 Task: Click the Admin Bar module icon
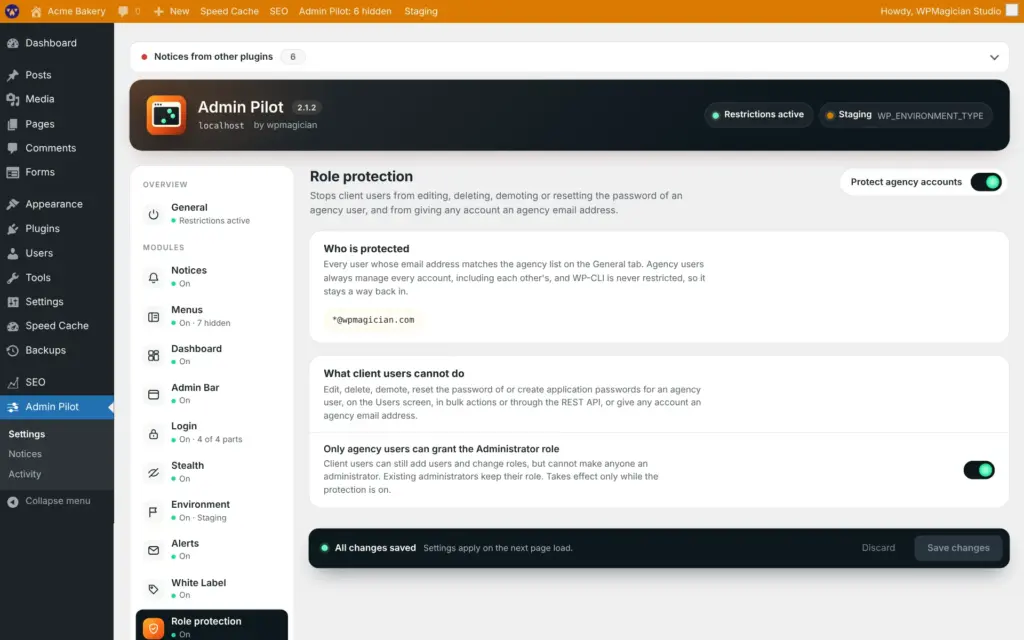153,394
